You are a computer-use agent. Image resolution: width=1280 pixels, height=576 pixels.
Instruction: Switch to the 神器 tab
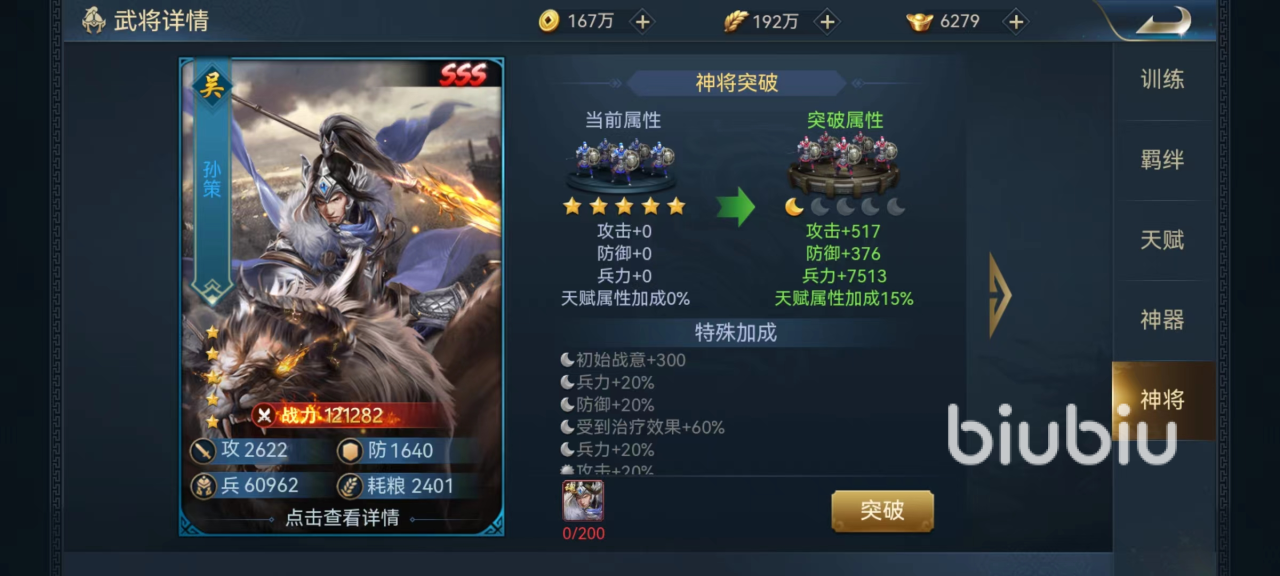(x=1163, y=320)
